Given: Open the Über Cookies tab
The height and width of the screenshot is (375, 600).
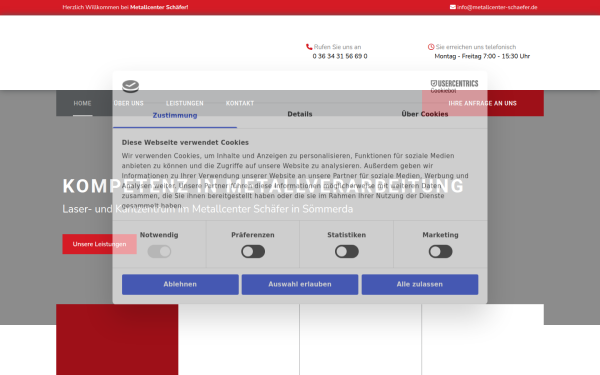Looking at the screenshot, I should [x=425, y=114].
